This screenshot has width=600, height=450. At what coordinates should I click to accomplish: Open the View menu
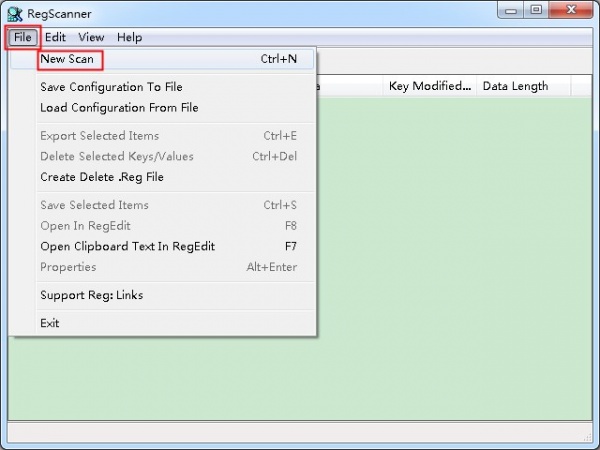pyautogui.click(x=91, y=37)
